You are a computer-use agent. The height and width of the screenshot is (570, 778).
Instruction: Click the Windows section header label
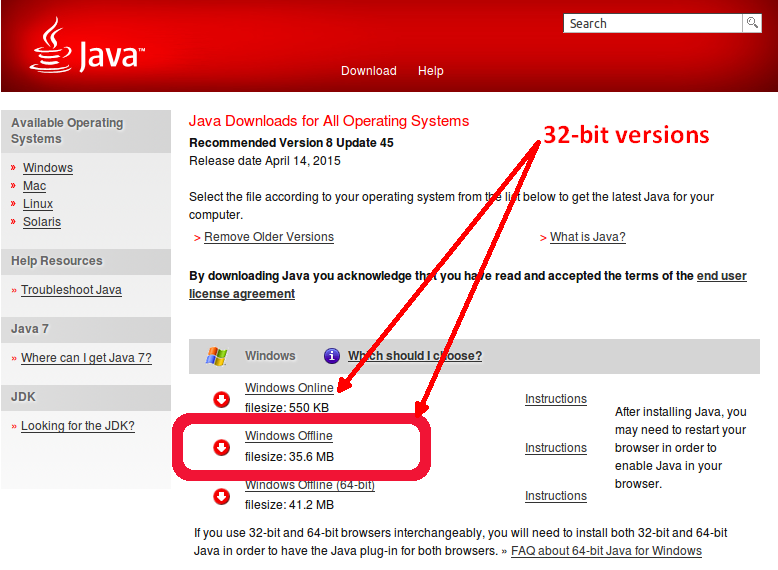pyautogui.click(x=270, y=356)
